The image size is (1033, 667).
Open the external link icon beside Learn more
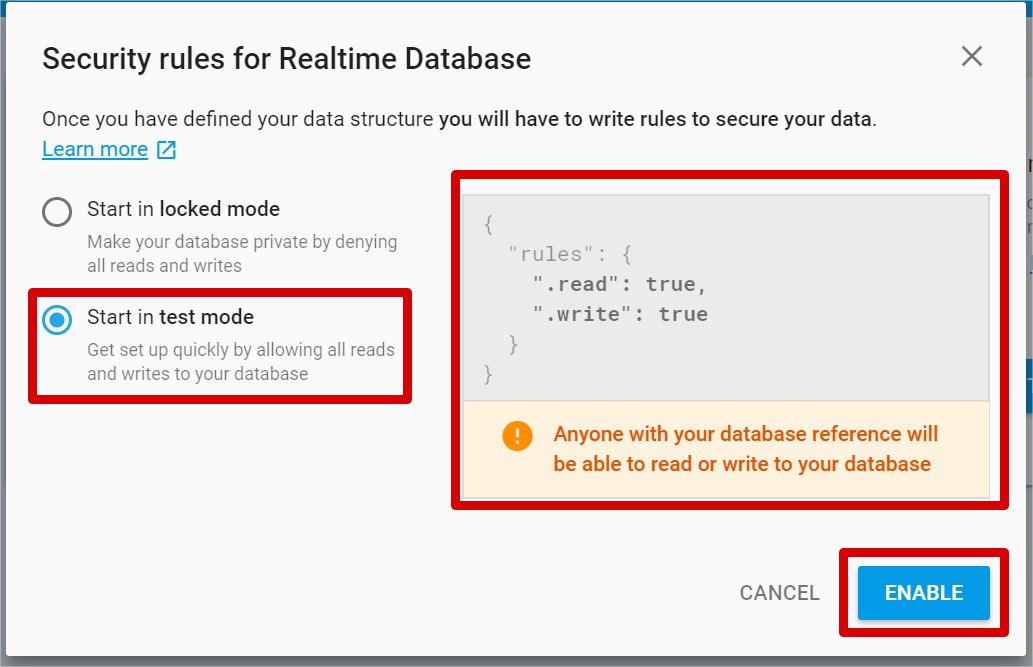click(166, 150)
